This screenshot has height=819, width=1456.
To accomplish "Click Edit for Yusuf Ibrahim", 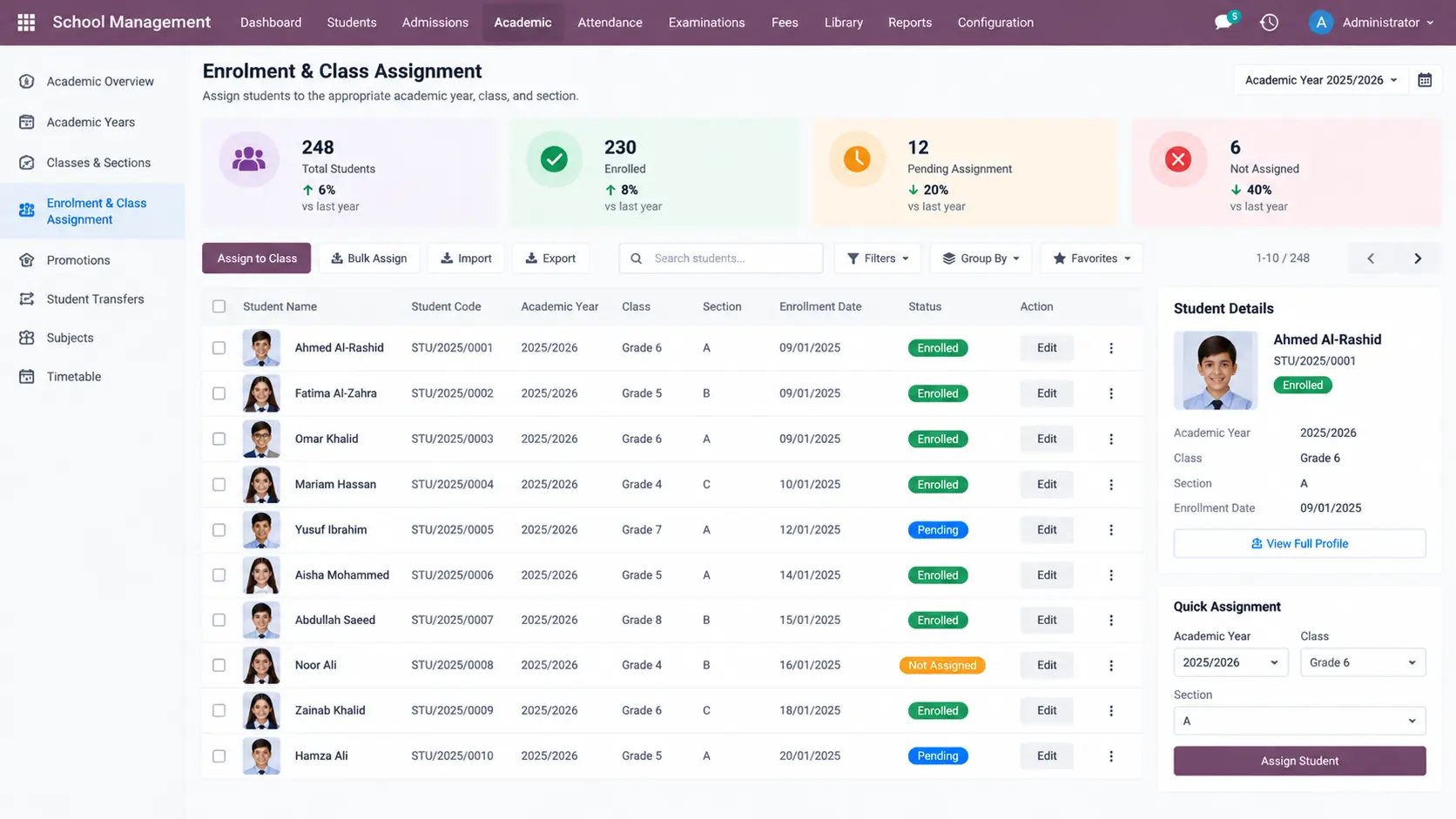I will [1047, 530].
